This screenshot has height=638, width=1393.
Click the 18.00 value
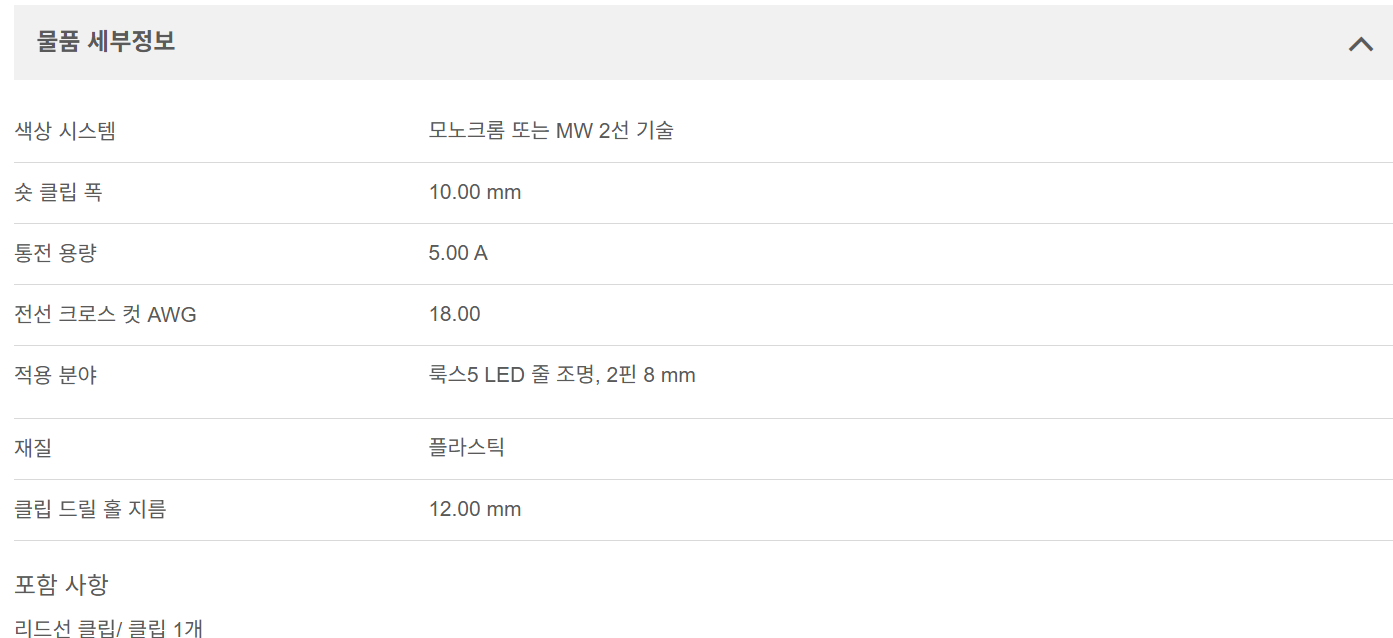[455, 314]
